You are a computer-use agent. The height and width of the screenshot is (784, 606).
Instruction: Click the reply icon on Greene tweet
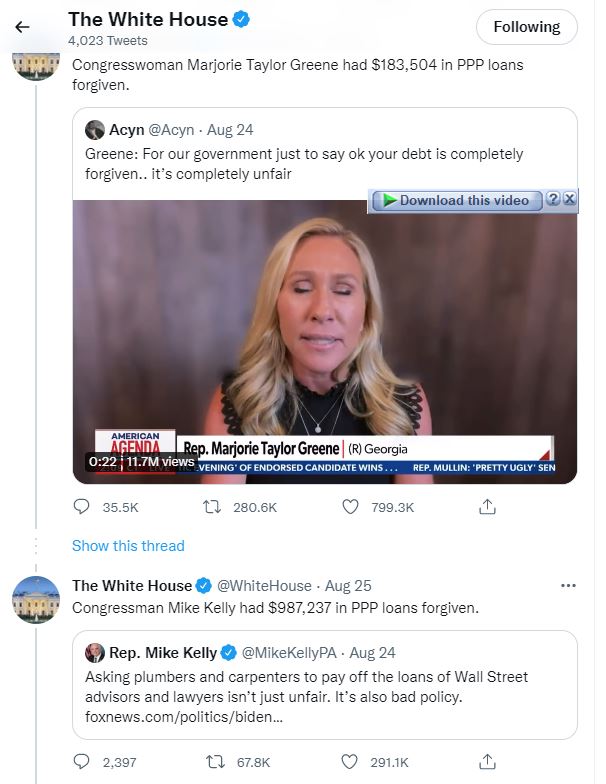click(x=82, y=507)
